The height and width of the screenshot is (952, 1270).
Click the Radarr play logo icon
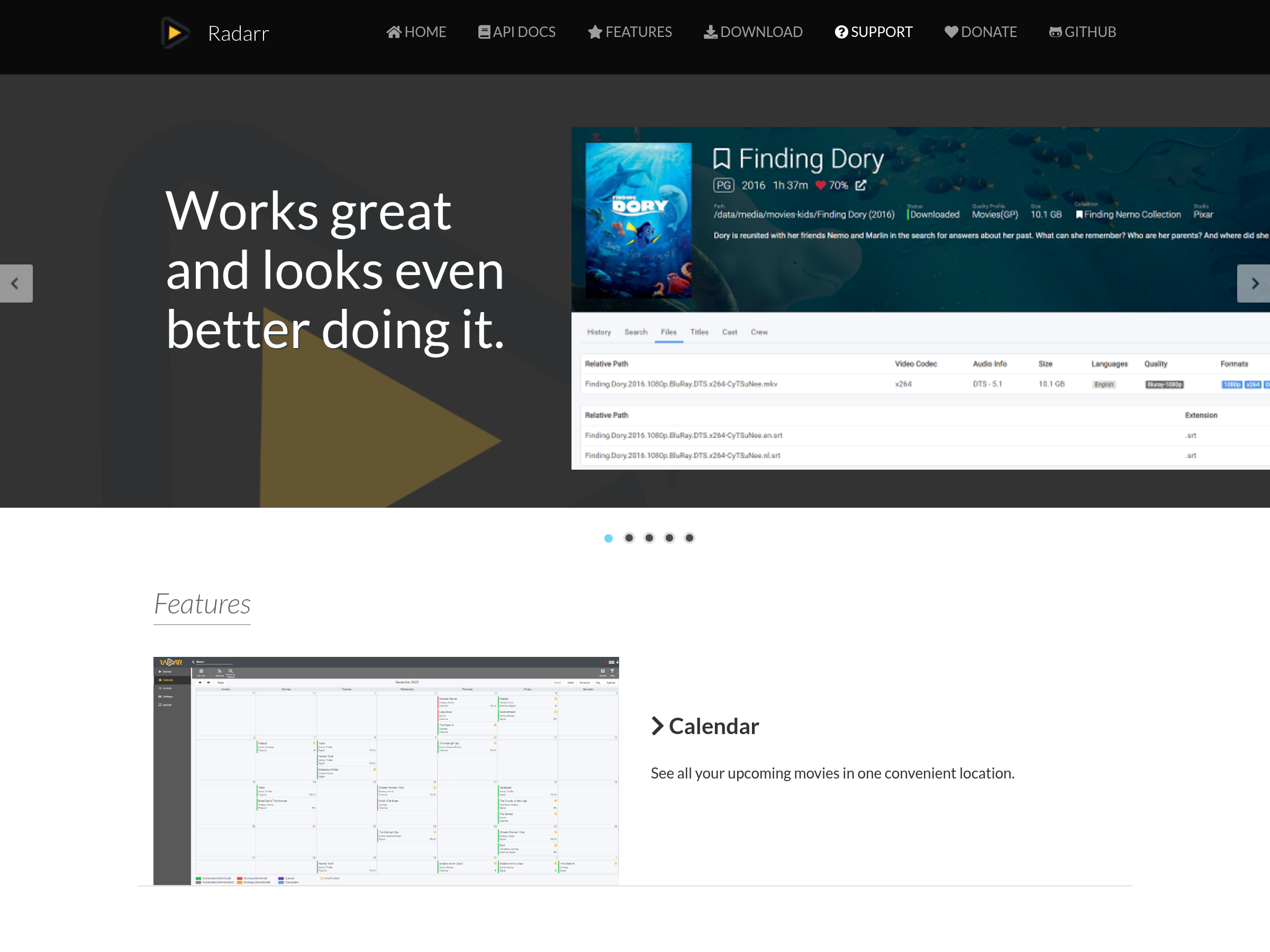pos(174,33)
